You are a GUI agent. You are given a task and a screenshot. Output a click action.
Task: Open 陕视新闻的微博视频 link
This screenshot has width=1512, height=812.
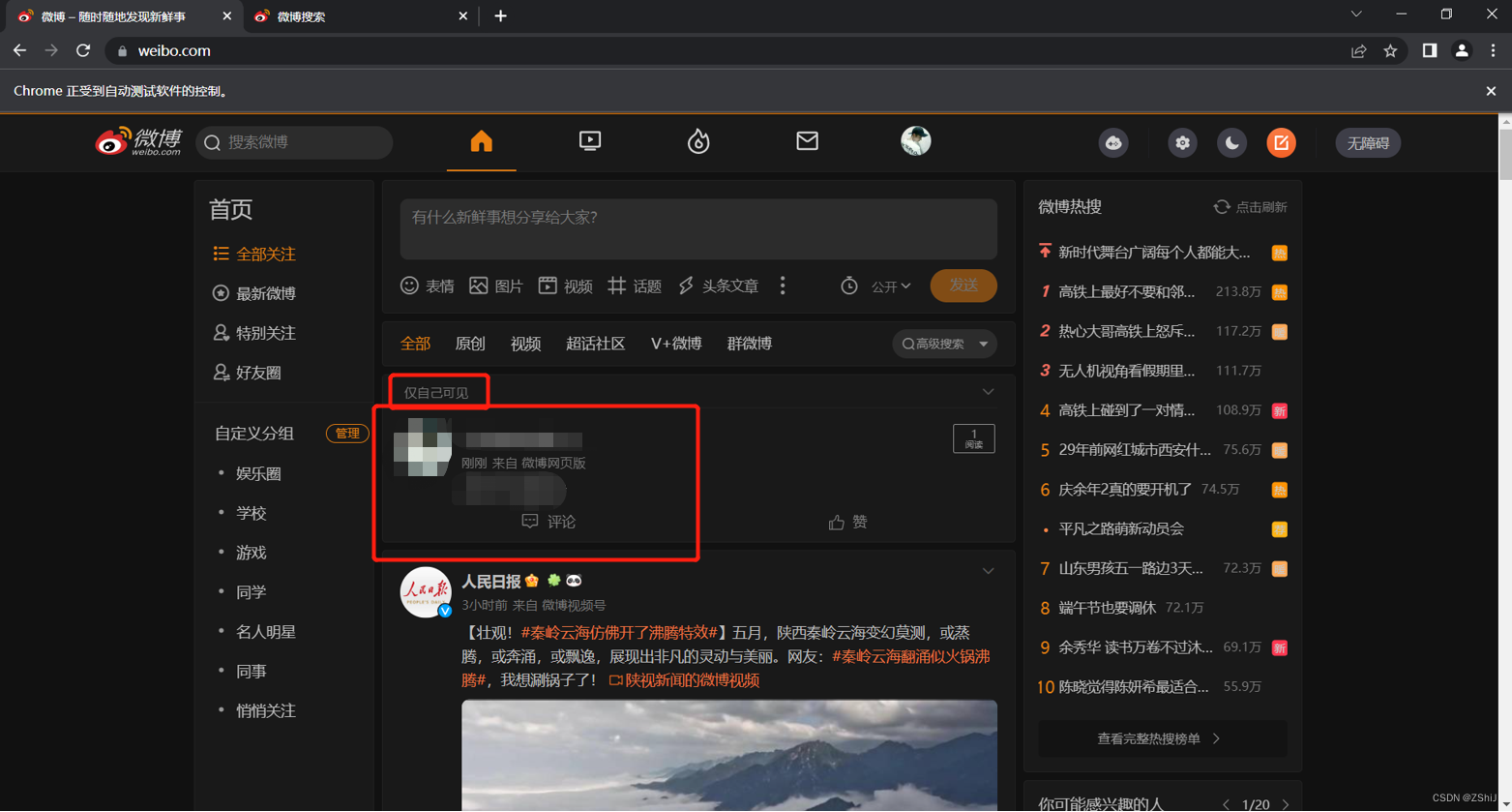(684, 680)
